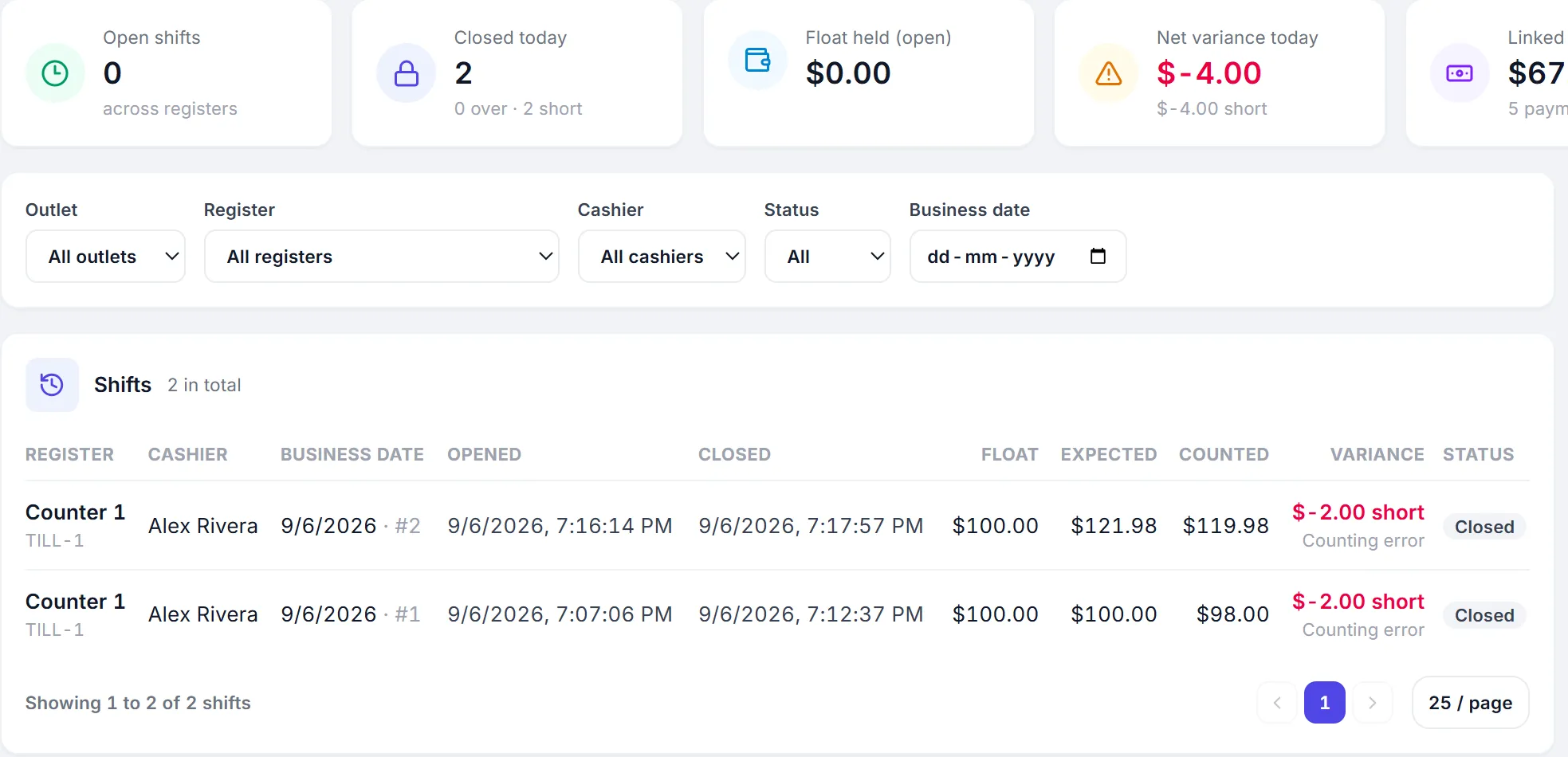Click the OPENED column header
Screen dimensions: 1568x757
[485, 454]
